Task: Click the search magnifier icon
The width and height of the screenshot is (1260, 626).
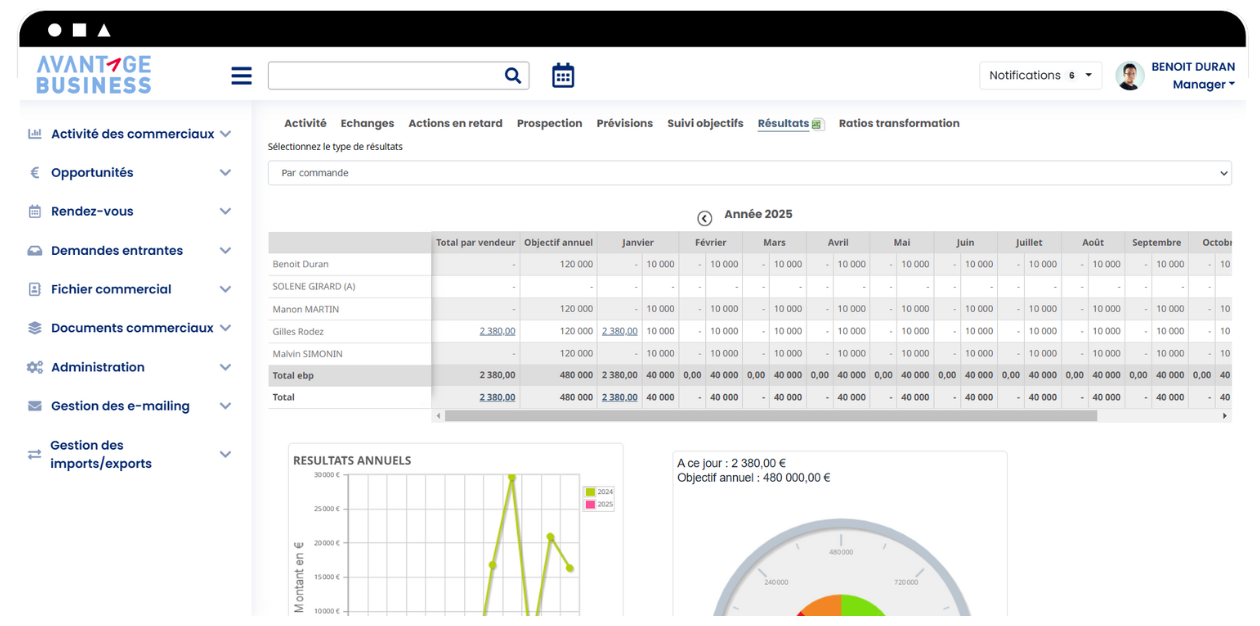Action: 513,75
